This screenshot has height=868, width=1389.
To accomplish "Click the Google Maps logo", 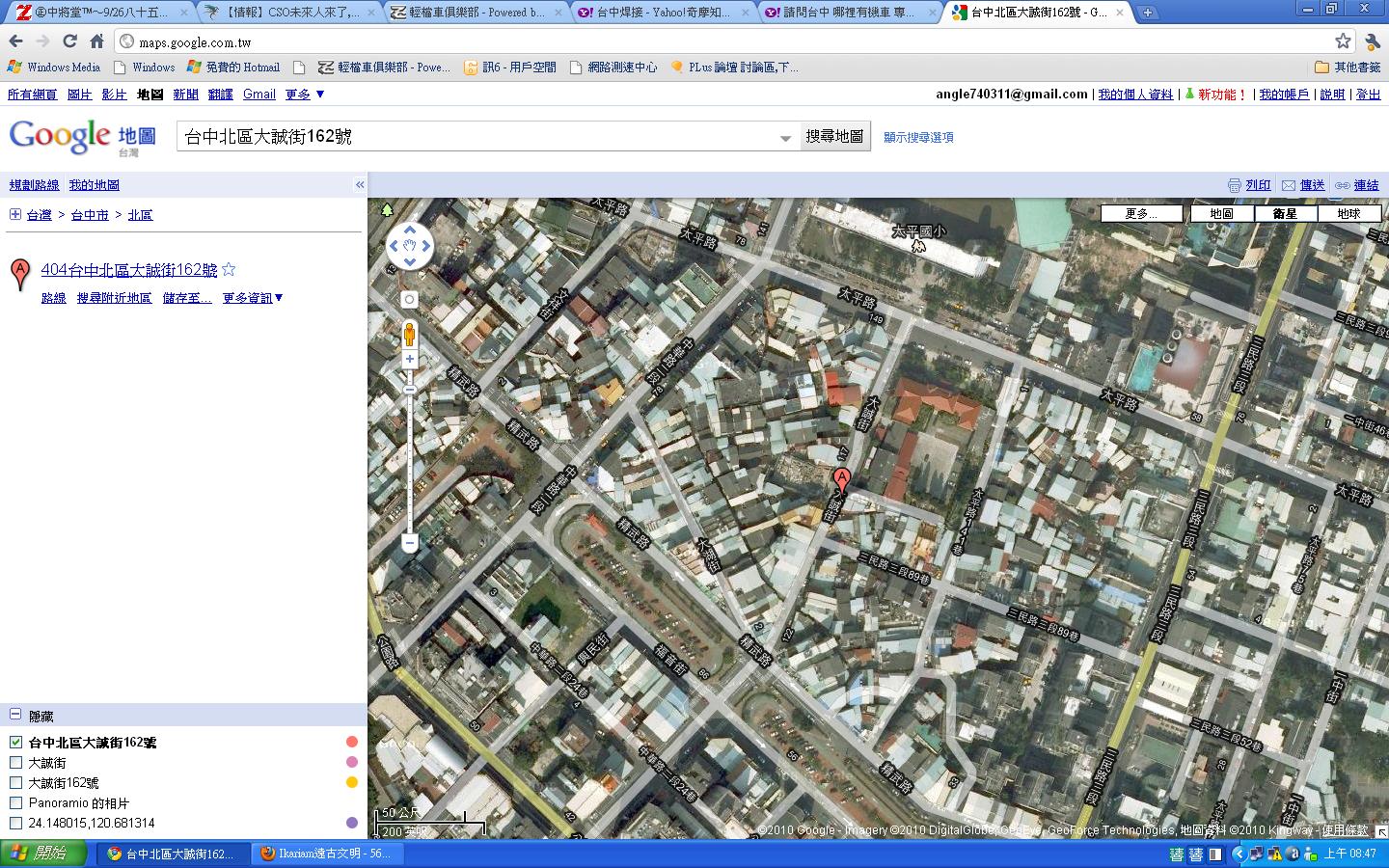I will 82,137.
